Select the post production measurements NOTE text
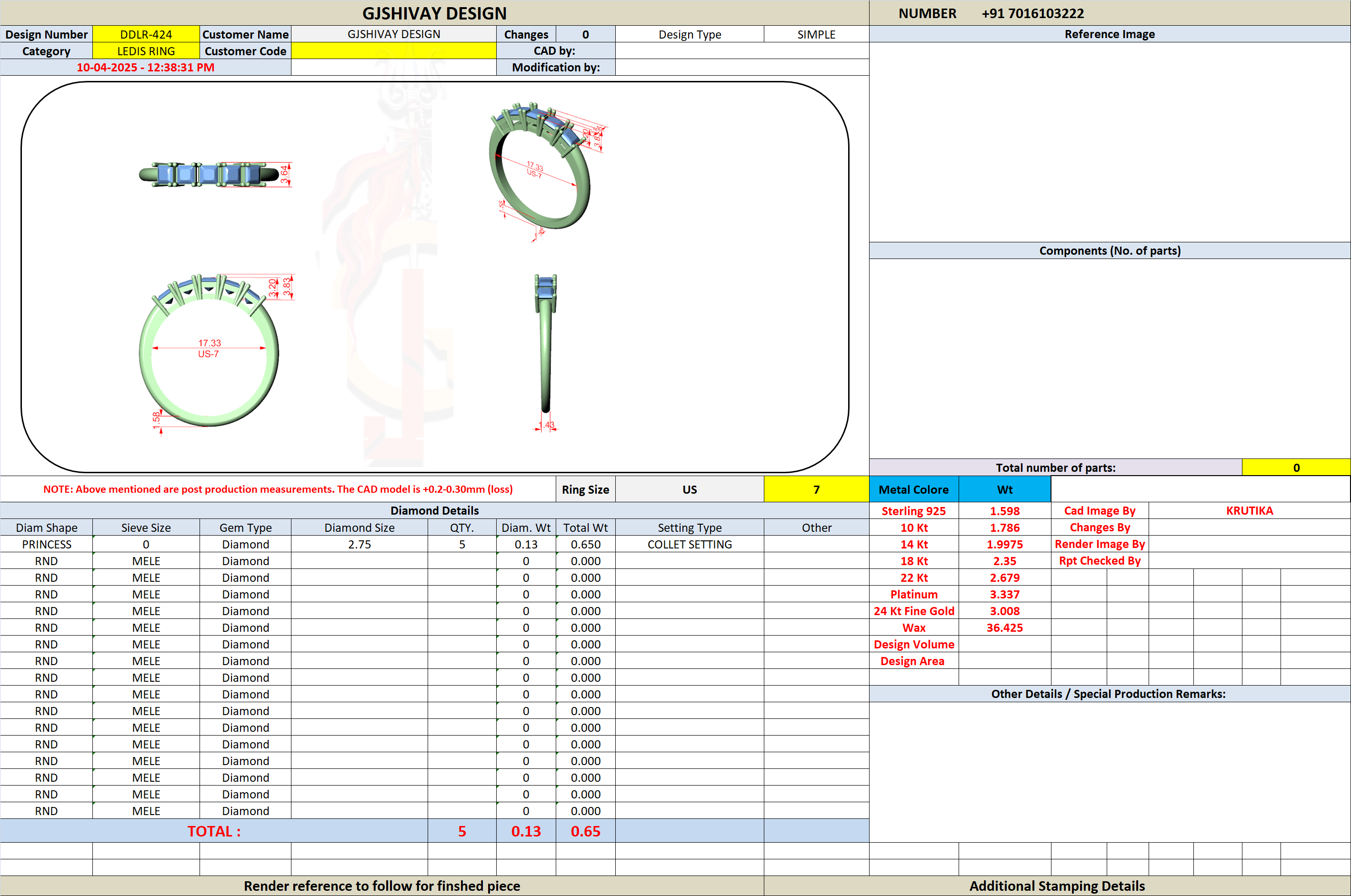The image size is (1351, 896). 278,489
